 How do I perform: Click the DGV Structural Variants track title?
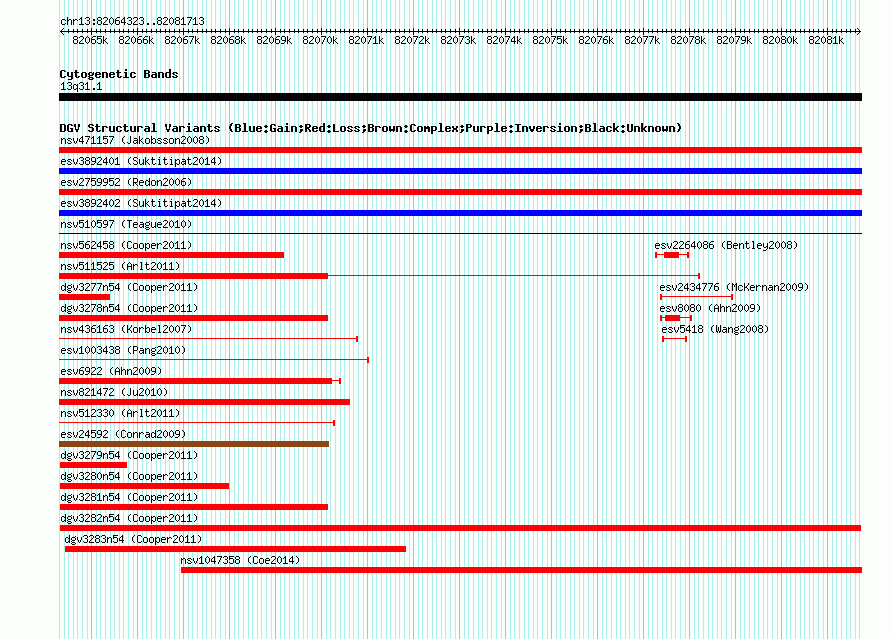point(371,128)
